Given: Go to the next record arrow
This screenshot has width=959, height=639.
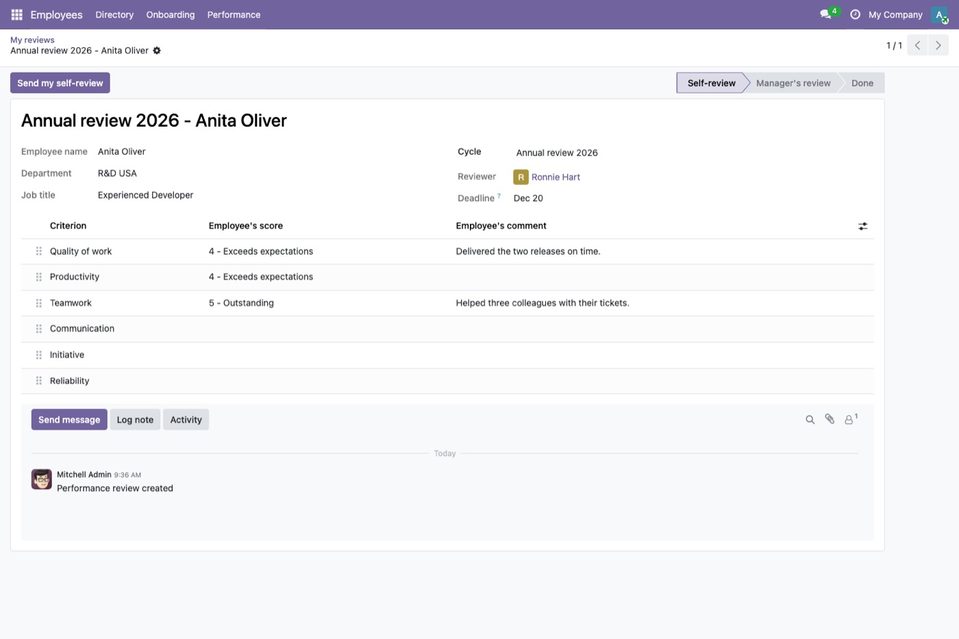Looking at the screenshot, I should [938, 45].
